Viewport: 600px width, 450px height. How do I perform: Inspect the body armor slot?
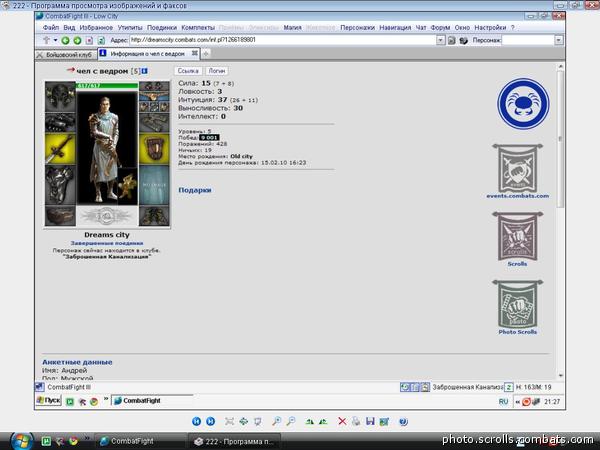coord(60,185)
